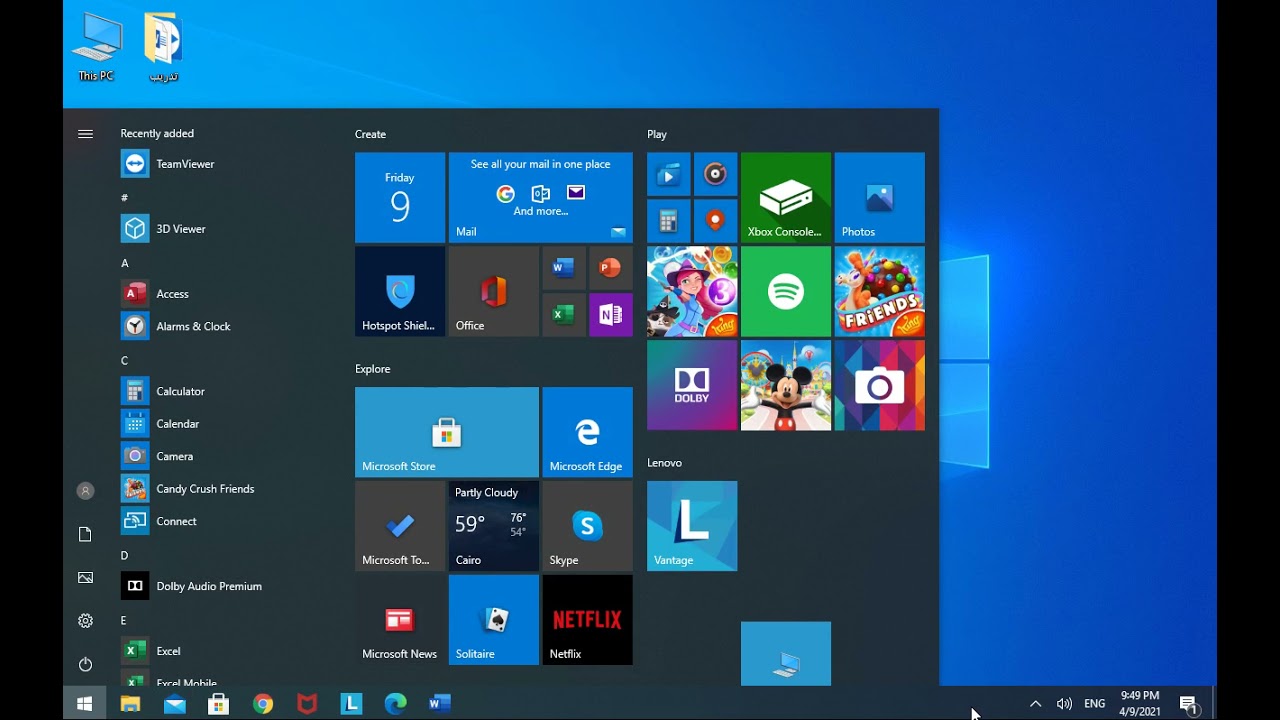Switch input language via ENG indicator
This screenshot has width=1280, height=720.
tap(1095, 704)
